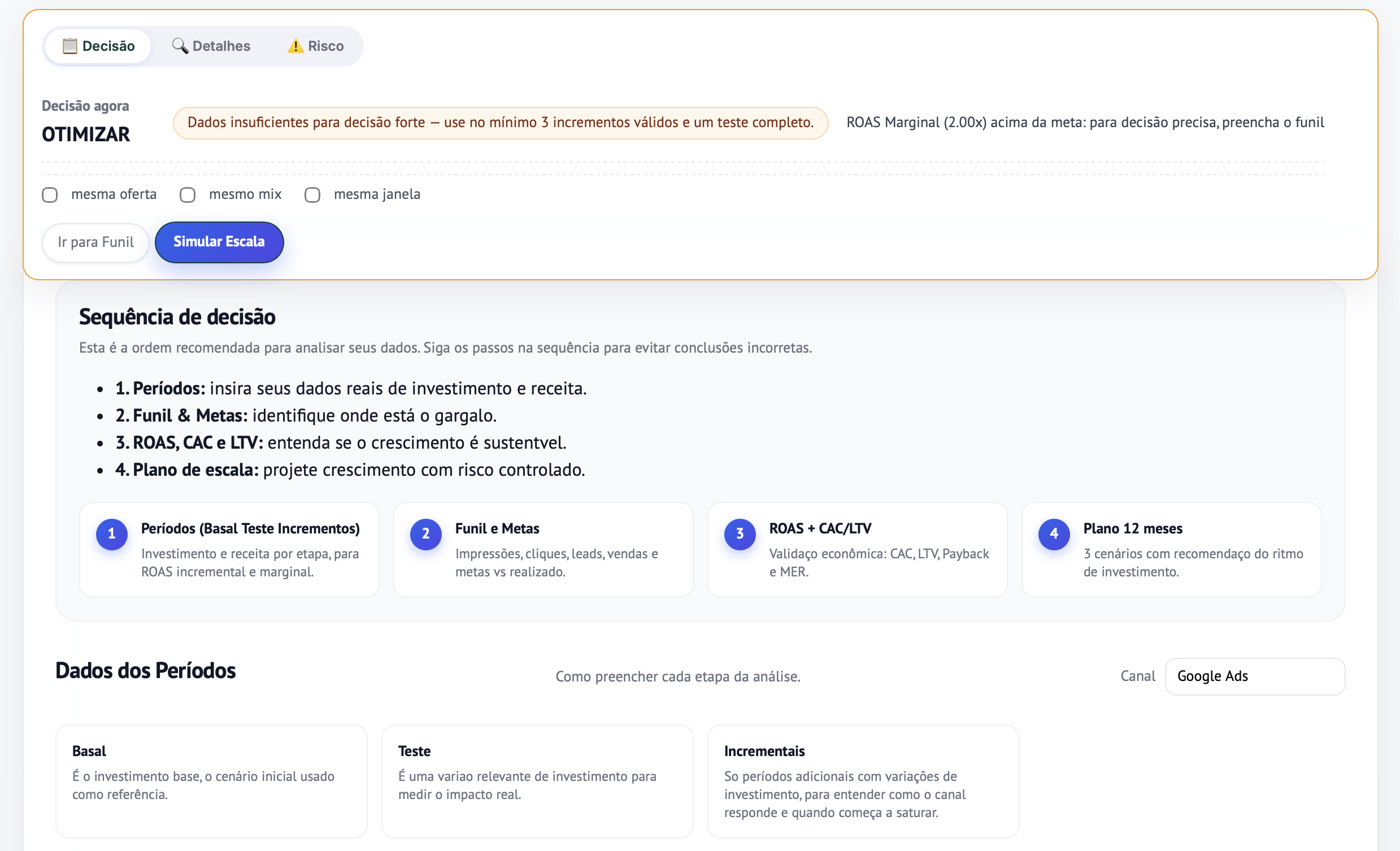Click the step 2 circle badge
This screenshot has height=851, width=1400.
[425, 534]
